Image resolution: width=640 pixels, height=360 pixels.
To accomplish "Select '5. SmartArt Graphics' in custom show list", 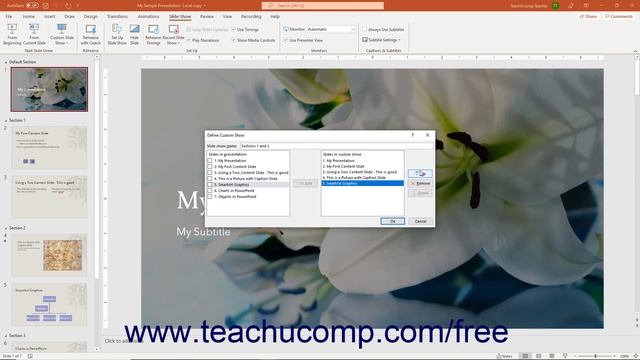I will (x=362, y=183).
